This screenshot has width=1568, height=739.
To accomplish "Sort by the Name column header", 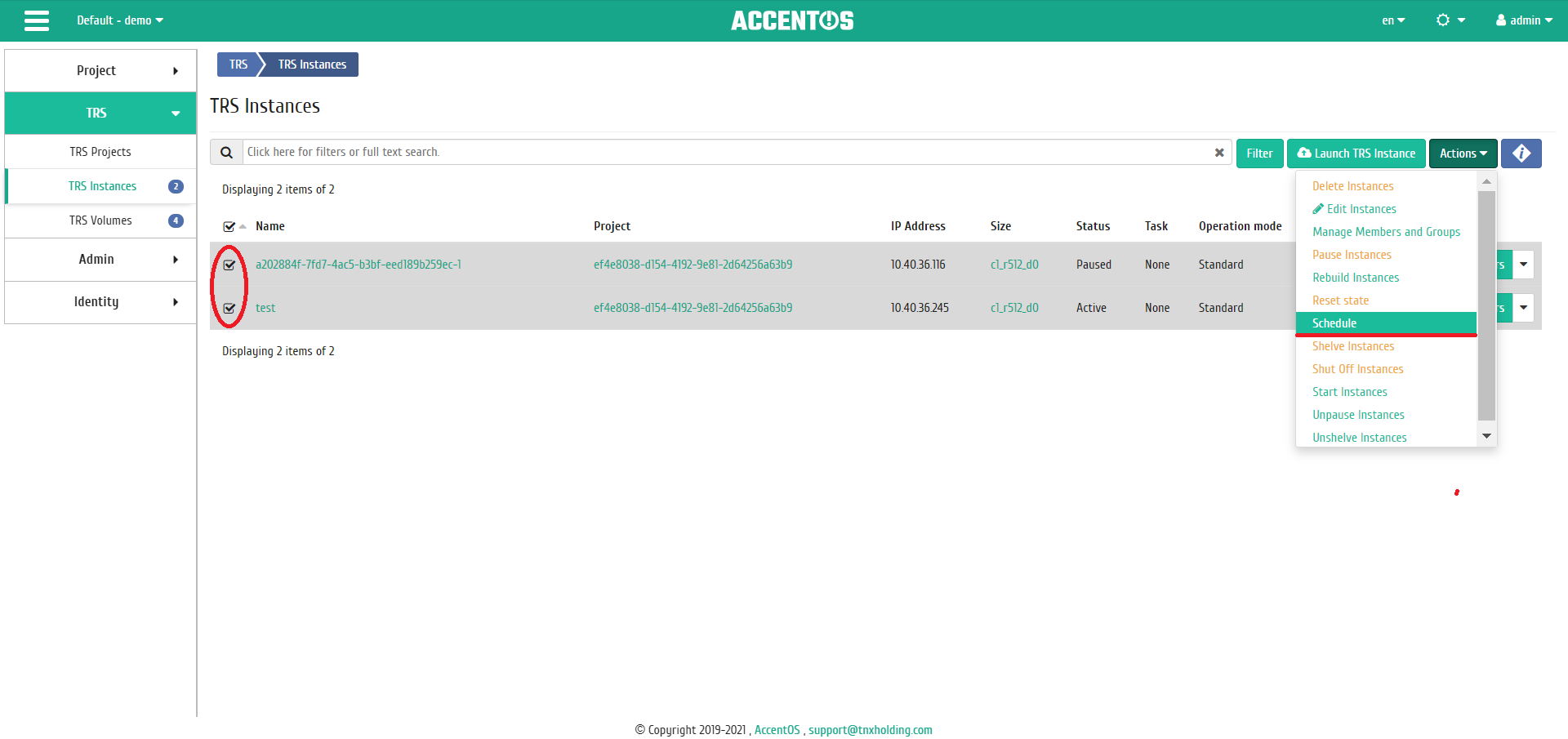I will [x=269, y=226].
